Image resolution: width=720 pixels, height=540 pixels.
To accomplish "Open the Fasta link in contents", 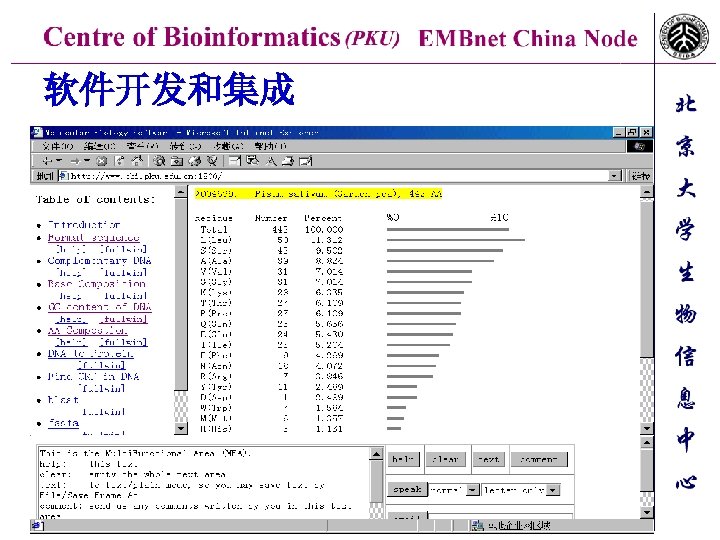I will pyautogui.click(x=63, y=422).
